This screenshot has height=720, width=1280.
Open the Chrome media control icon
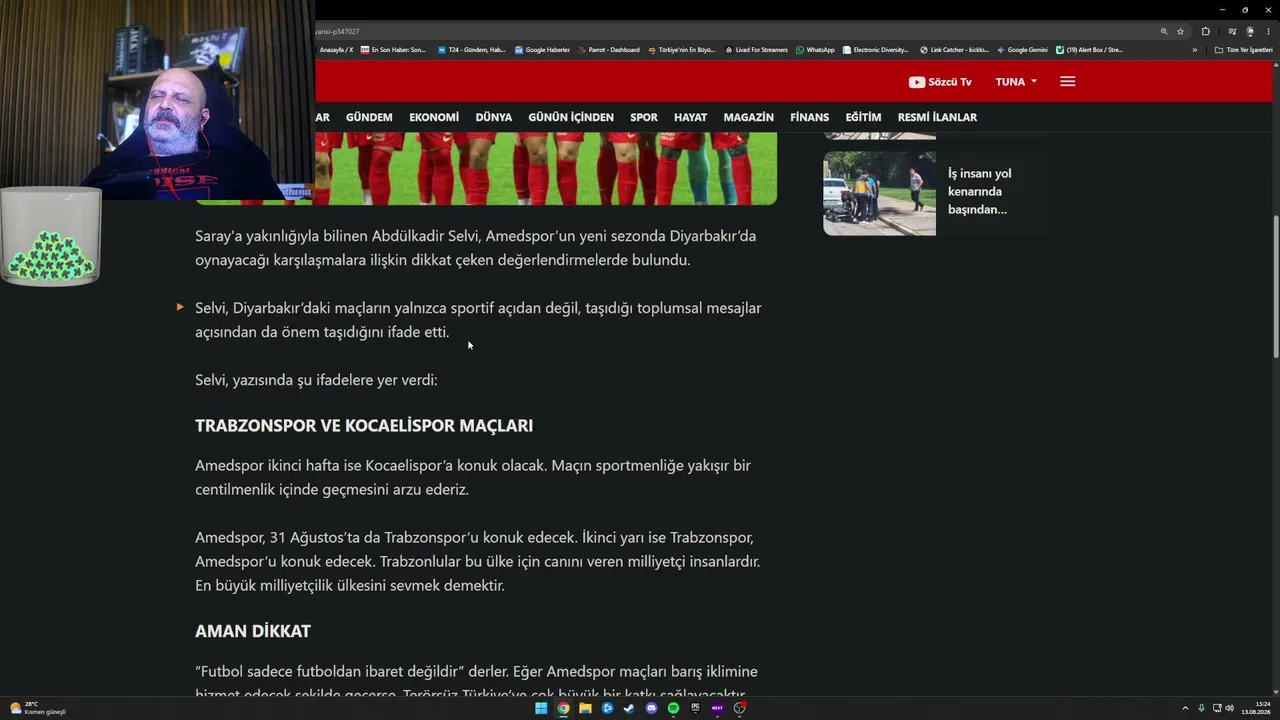pyautogui.click(x=1232, y=31)
